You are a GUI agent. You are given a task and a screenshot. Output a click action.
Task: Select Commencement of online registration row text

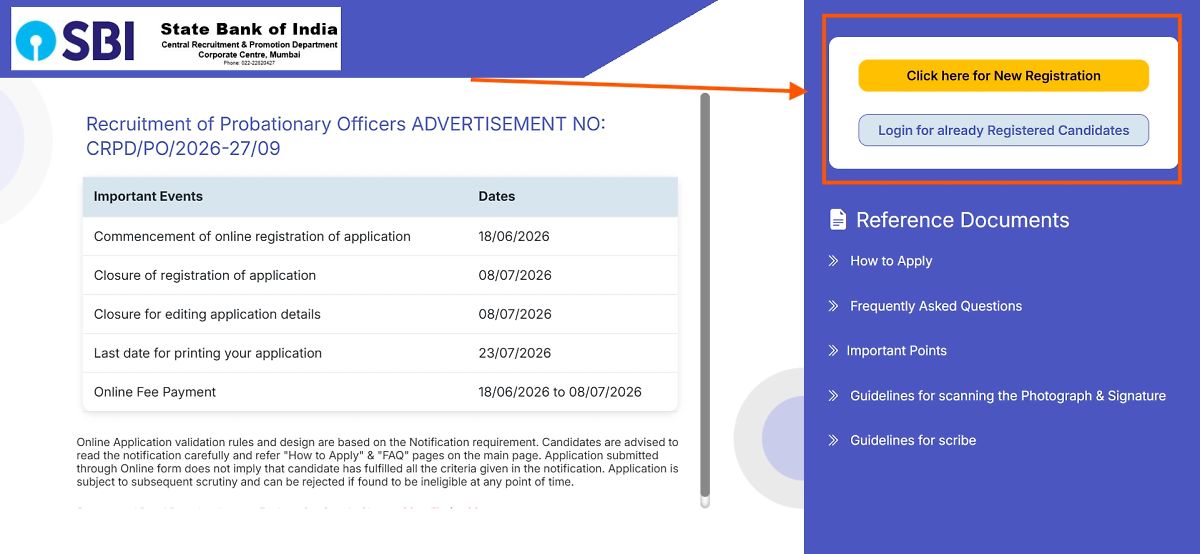point(252,237)
